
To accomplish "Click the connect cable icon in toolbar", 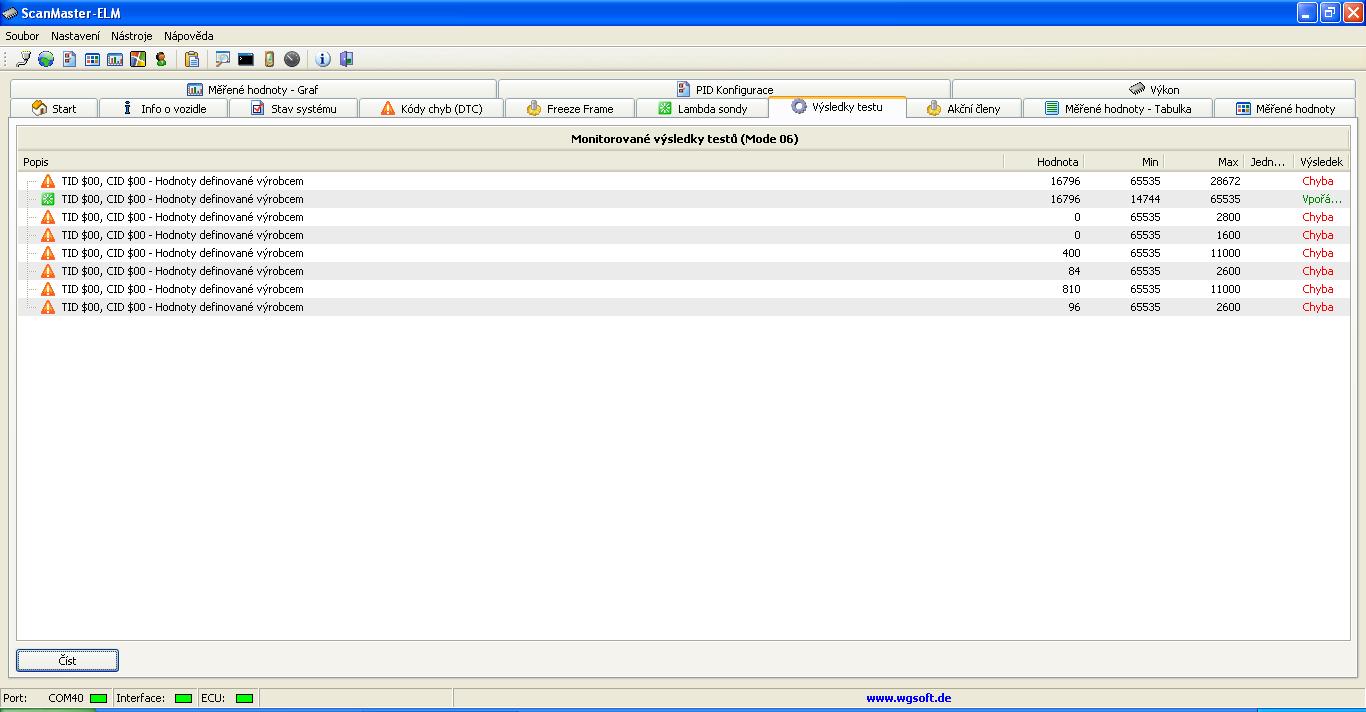I will [x=23, y=59].
